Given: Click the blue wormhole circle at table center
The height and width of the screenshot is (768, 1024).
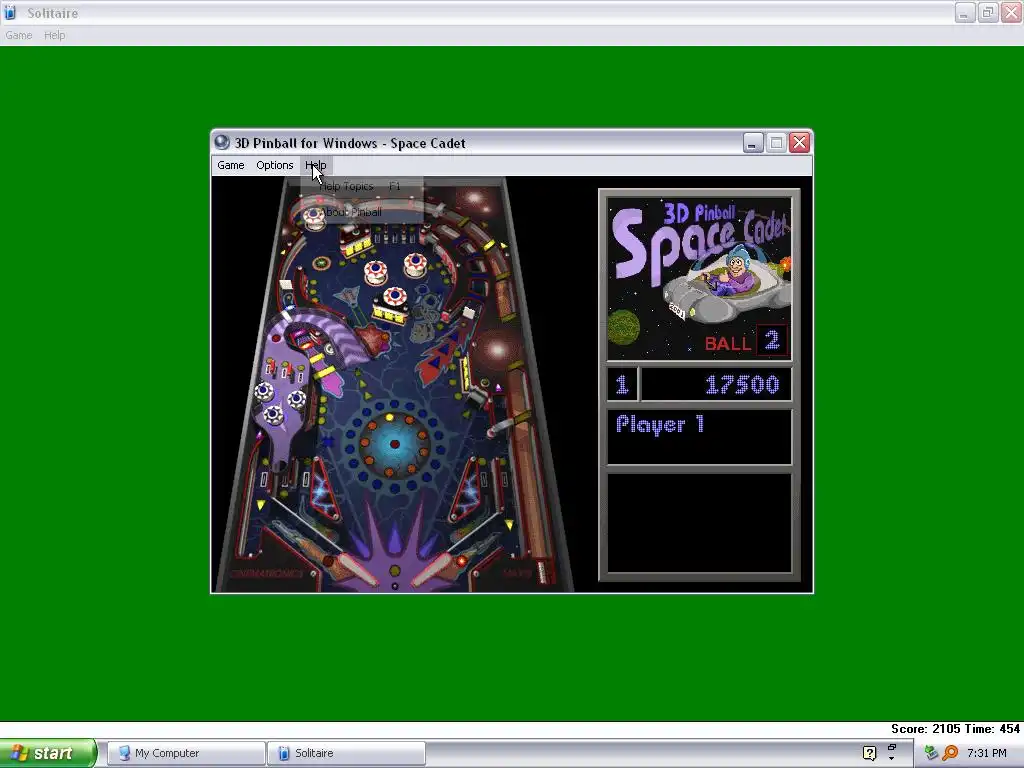Looking at the screenshot, I should click(x=394, y=444).
